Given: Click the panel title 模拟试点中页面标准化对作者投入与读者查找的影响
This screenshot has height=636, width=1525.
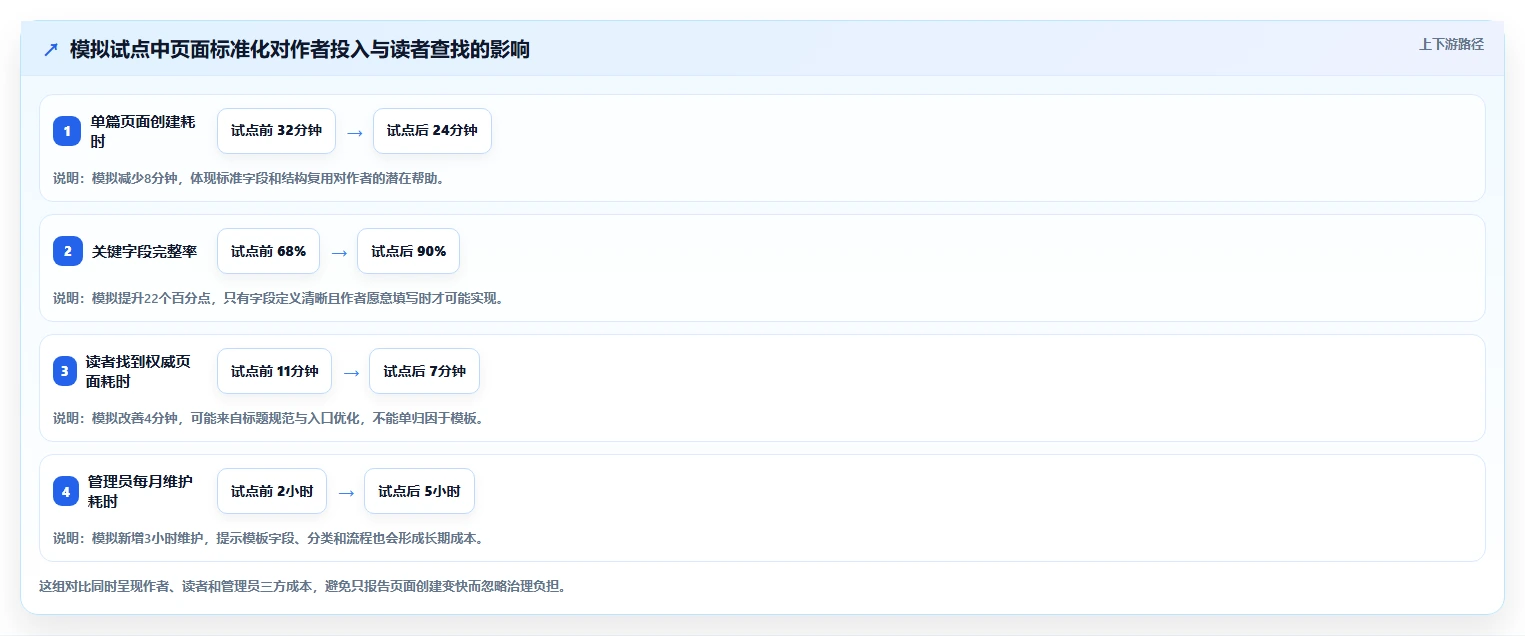Looking at the screenshot, I should 300,49.
